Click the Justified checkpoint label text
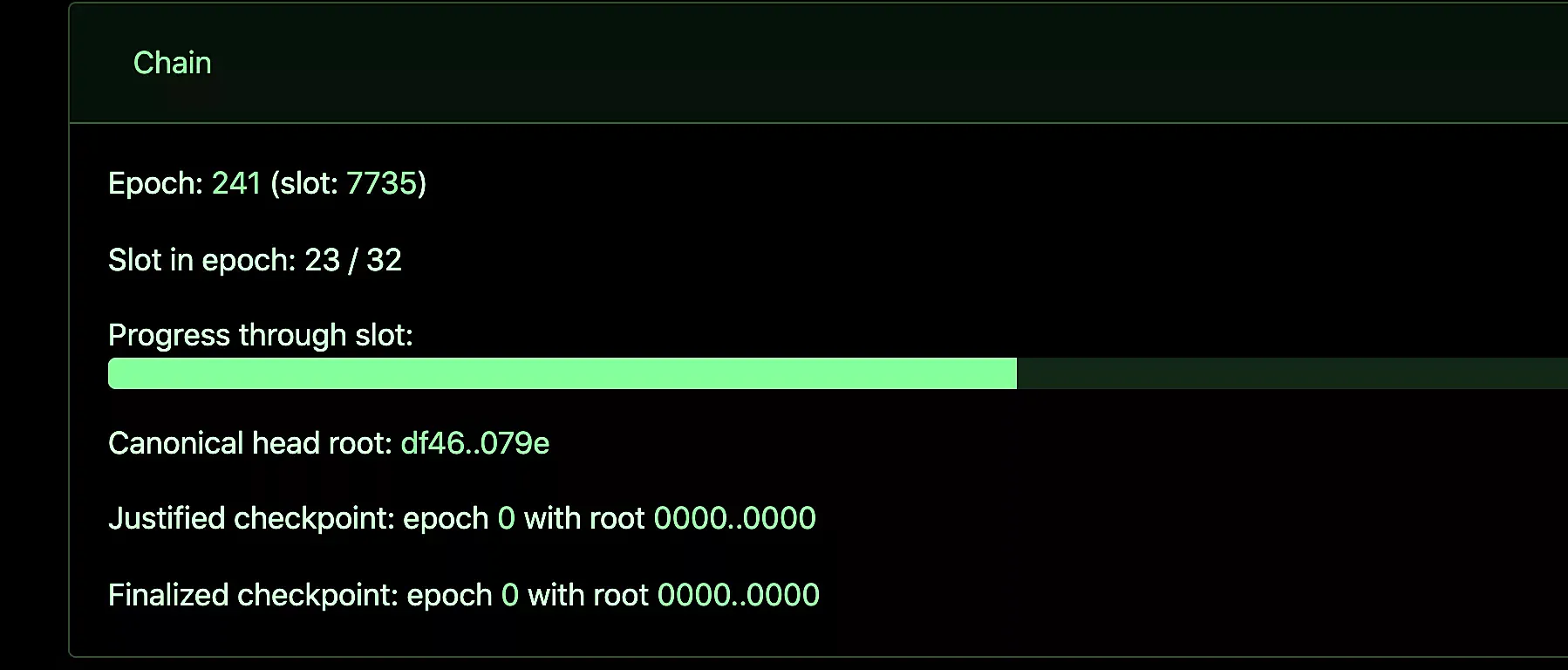 point(251,518)
